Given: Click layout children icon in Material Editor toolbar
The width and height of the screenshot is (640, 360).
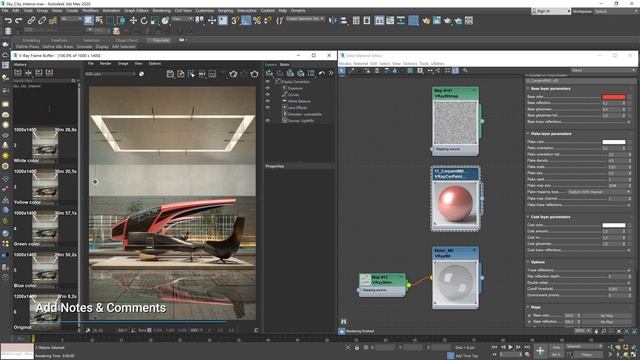Looking at the screenshot, I should point(438,71).
